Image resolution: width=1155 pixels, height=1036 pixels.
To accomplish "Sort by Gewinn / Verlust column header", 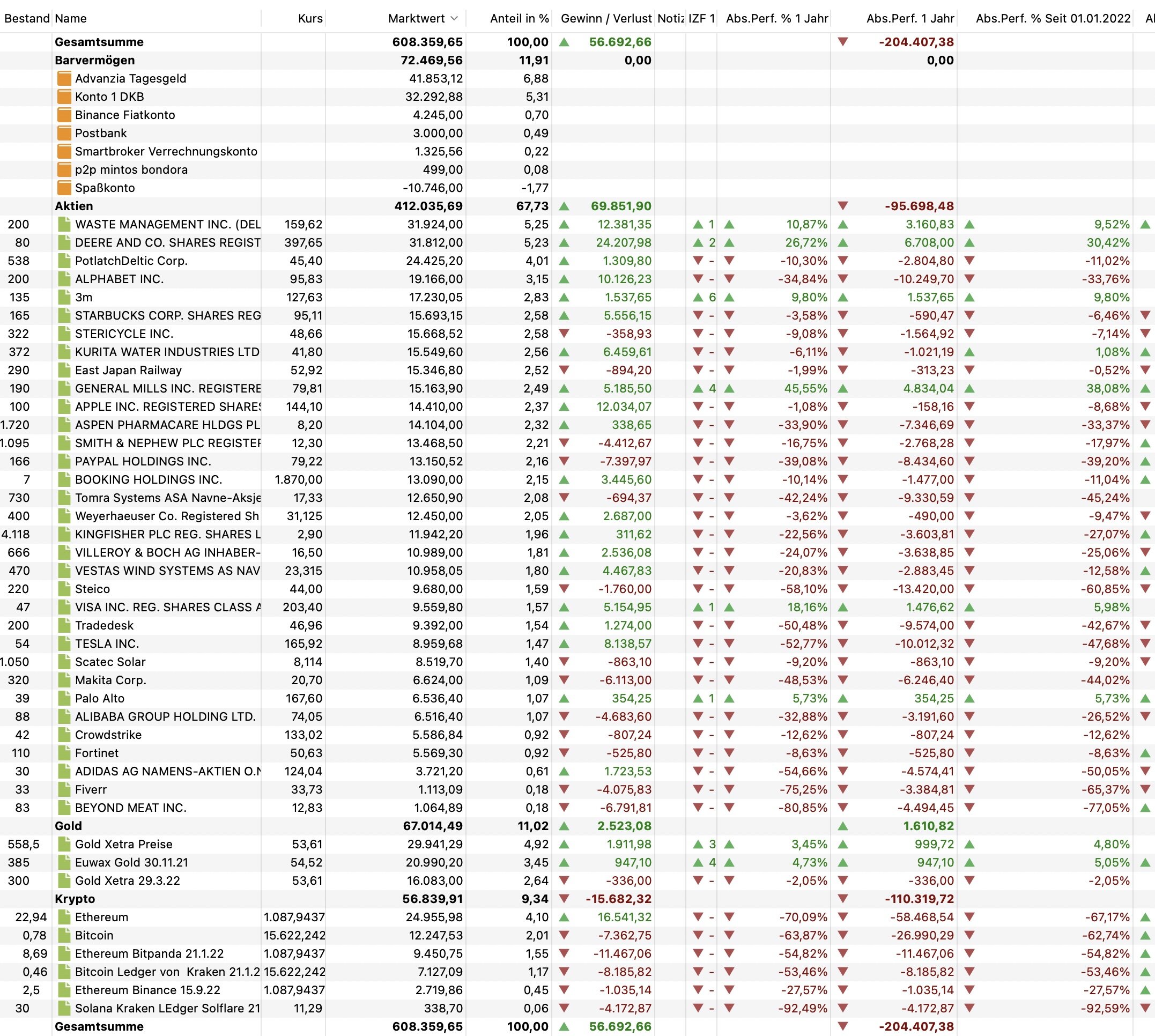I will pyautogui.click(x=606, y=18).
